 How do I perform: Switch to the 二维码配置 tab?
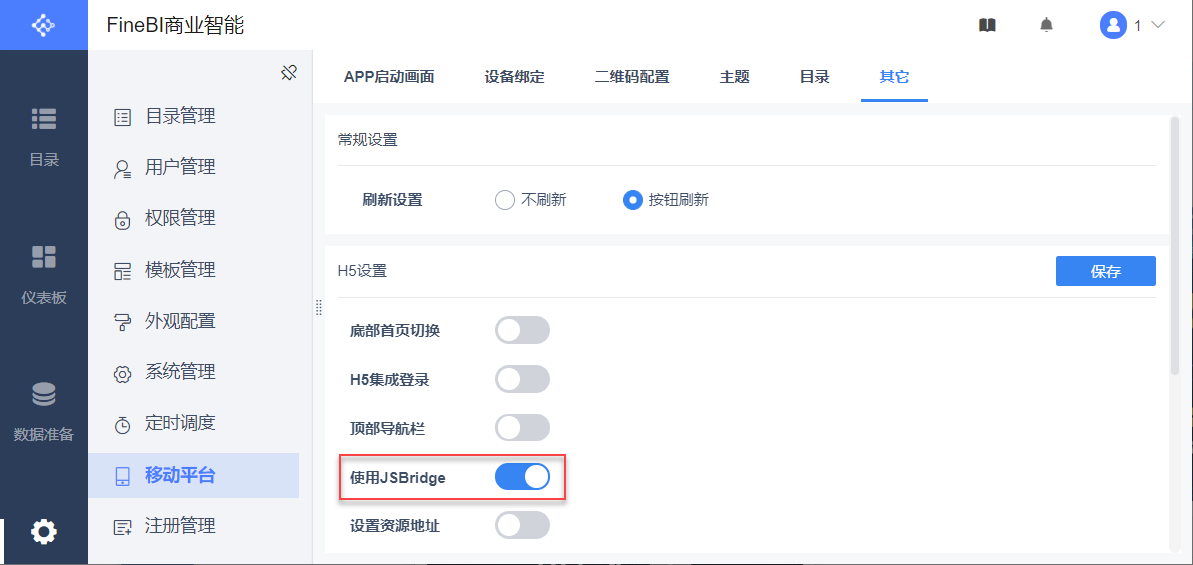(x=631, y=77)
